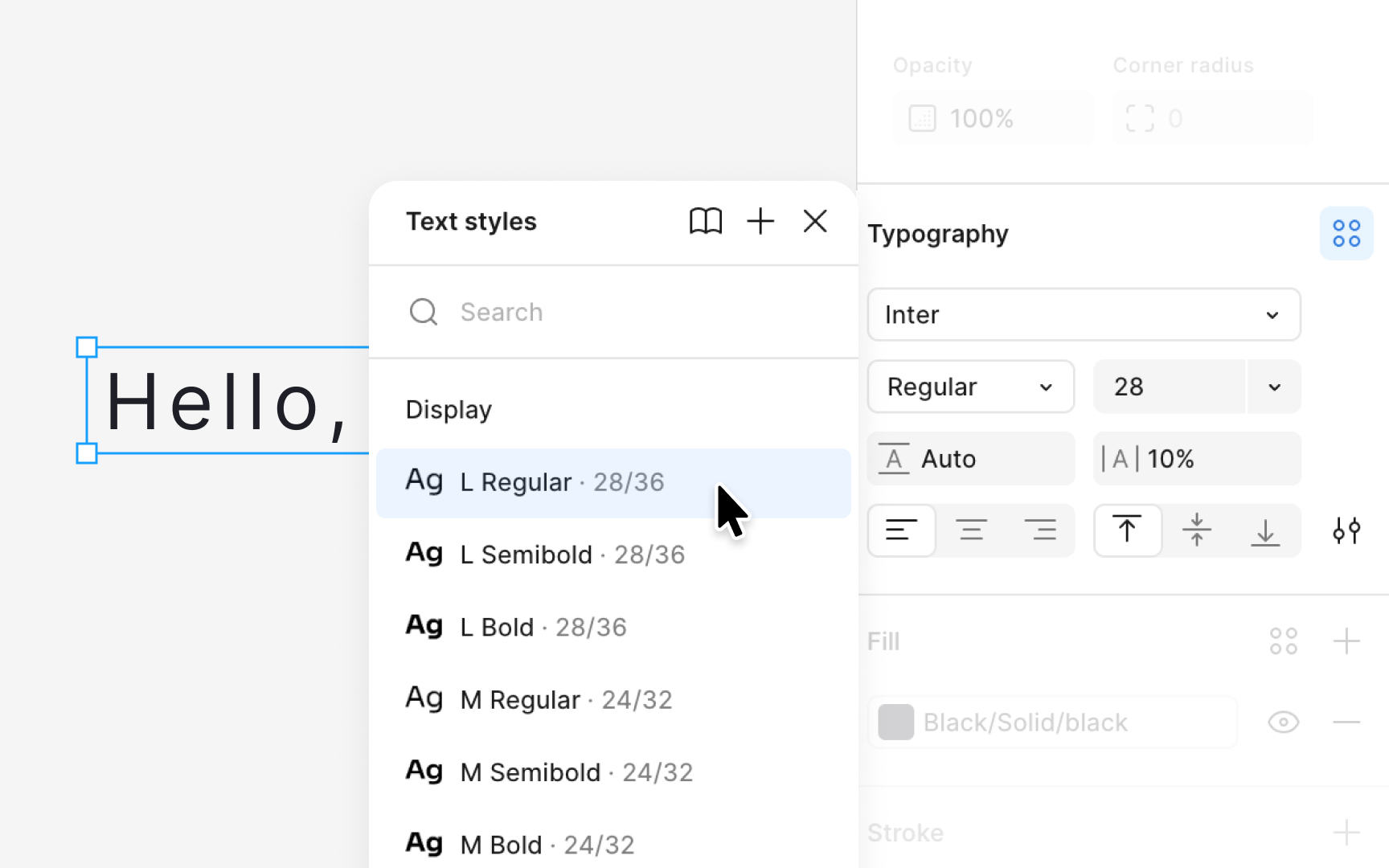This screenshot has height=868, width=1389.
Task: Remove the Black/Solid/black fill
Action: 1346,723
